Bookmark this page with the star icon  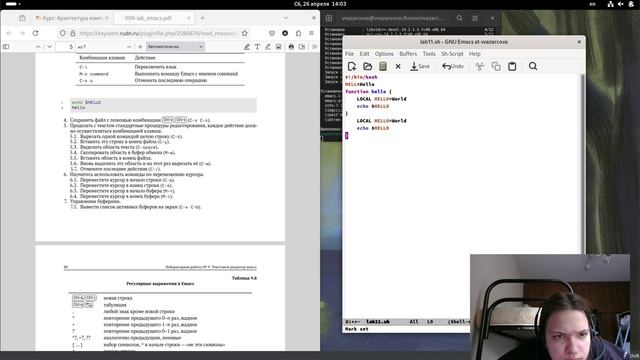(244, 33)
